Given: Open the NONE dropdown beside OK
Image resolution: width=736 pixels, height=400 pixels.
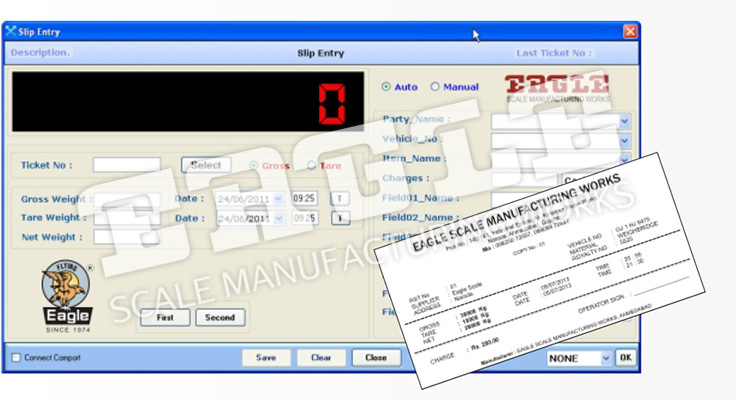Looking at the screenshot, I should (x=606, y=358).
